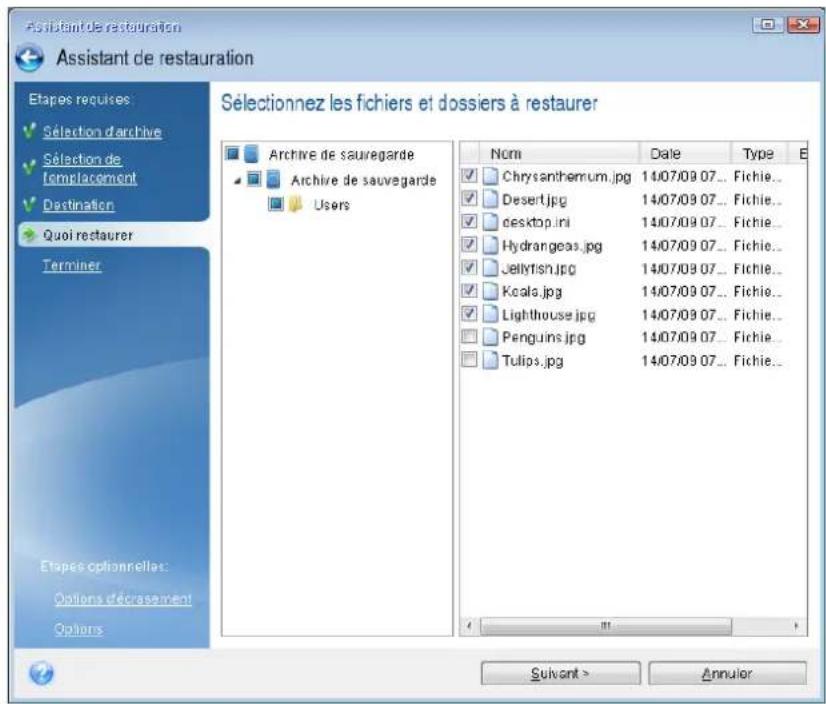Open the Options optional step
The height and width of the screenshot is (704, 826).
point(78,629)
